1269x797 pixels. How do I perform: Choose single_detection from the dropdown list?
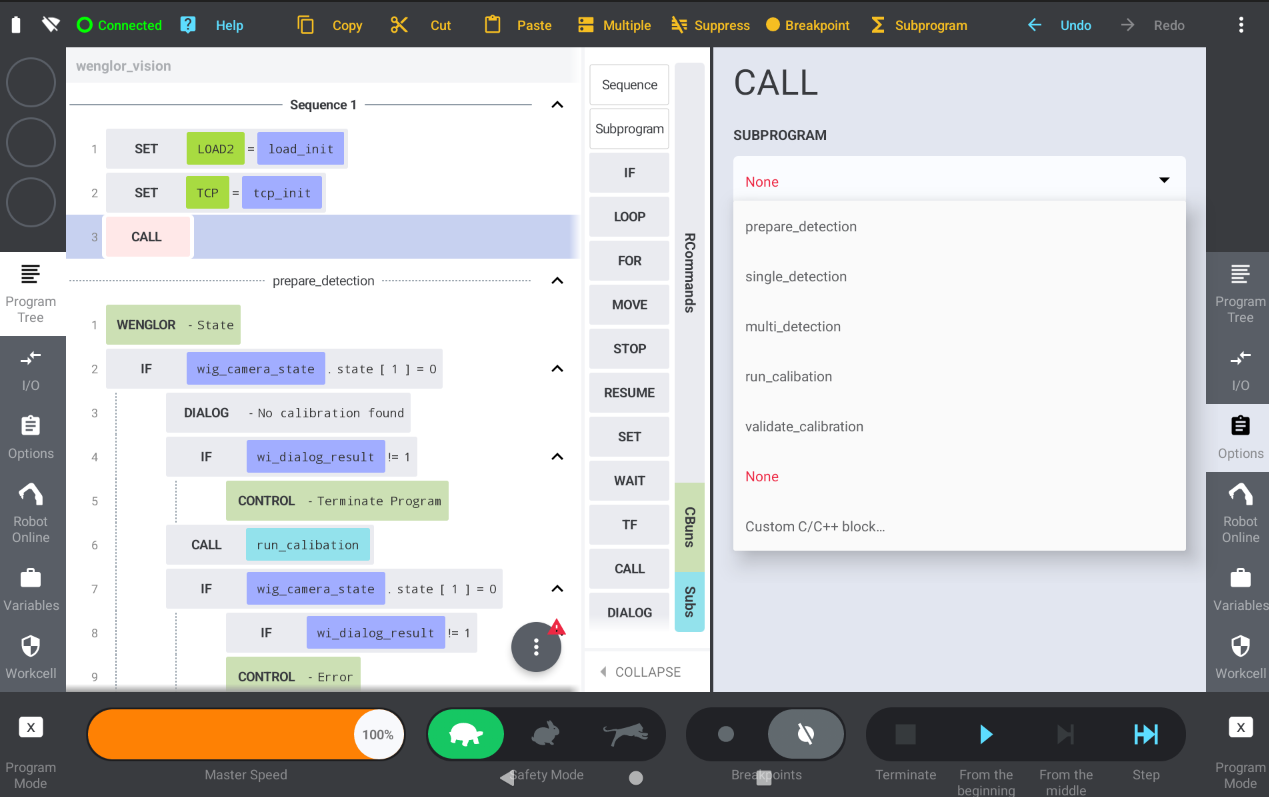pos(796,277)
